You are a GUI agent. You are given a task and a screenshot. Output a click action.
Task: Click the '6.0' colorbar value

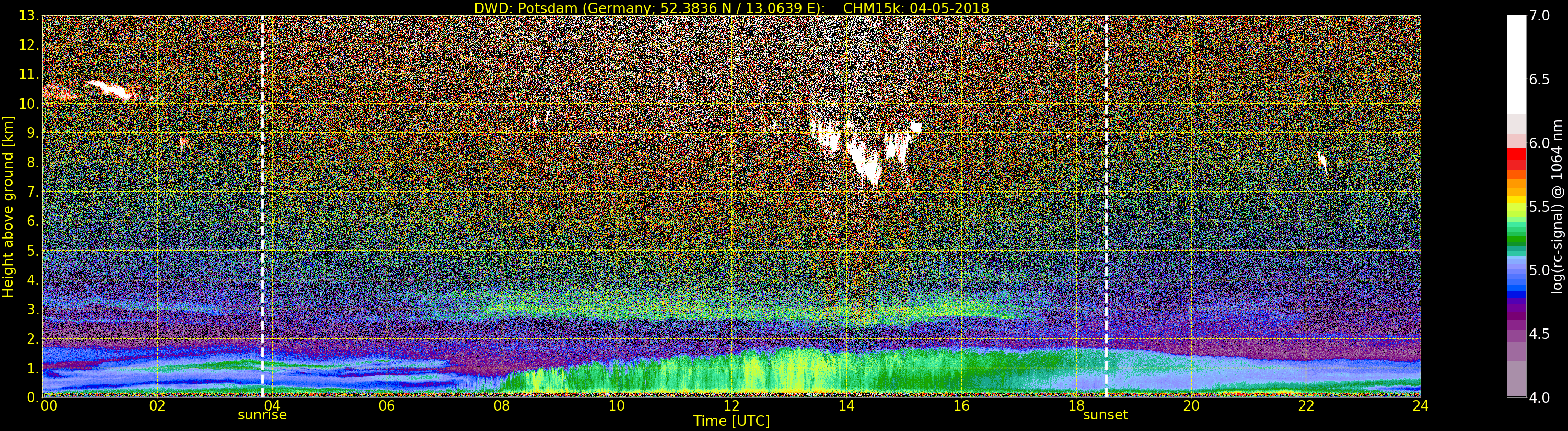pyautogui.click(x=1539, y=143)
